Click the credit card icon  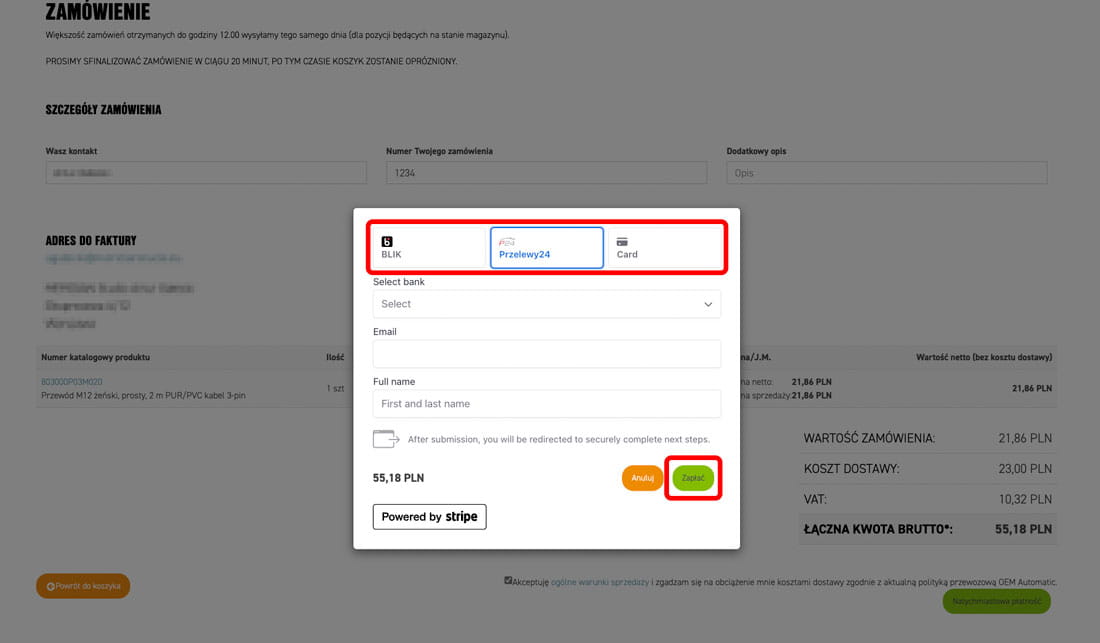tap(622, 241)
